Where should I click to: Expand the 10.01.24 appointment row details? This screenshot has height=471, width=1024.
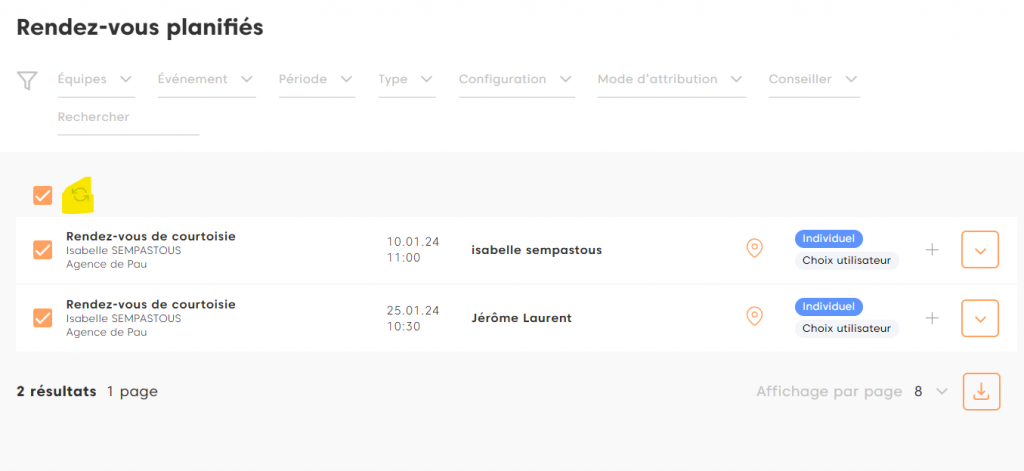tap(980, 250)
